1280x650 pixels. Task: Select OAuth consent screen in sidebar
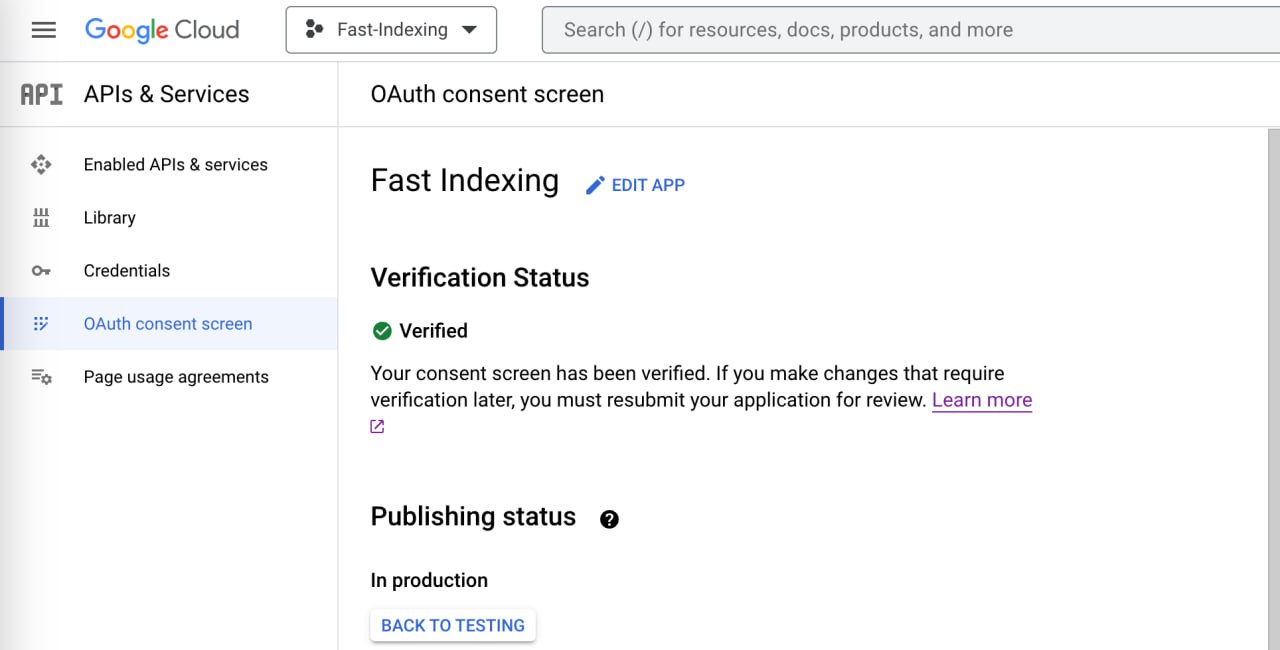pyautogui.click(x=168, y=324)
